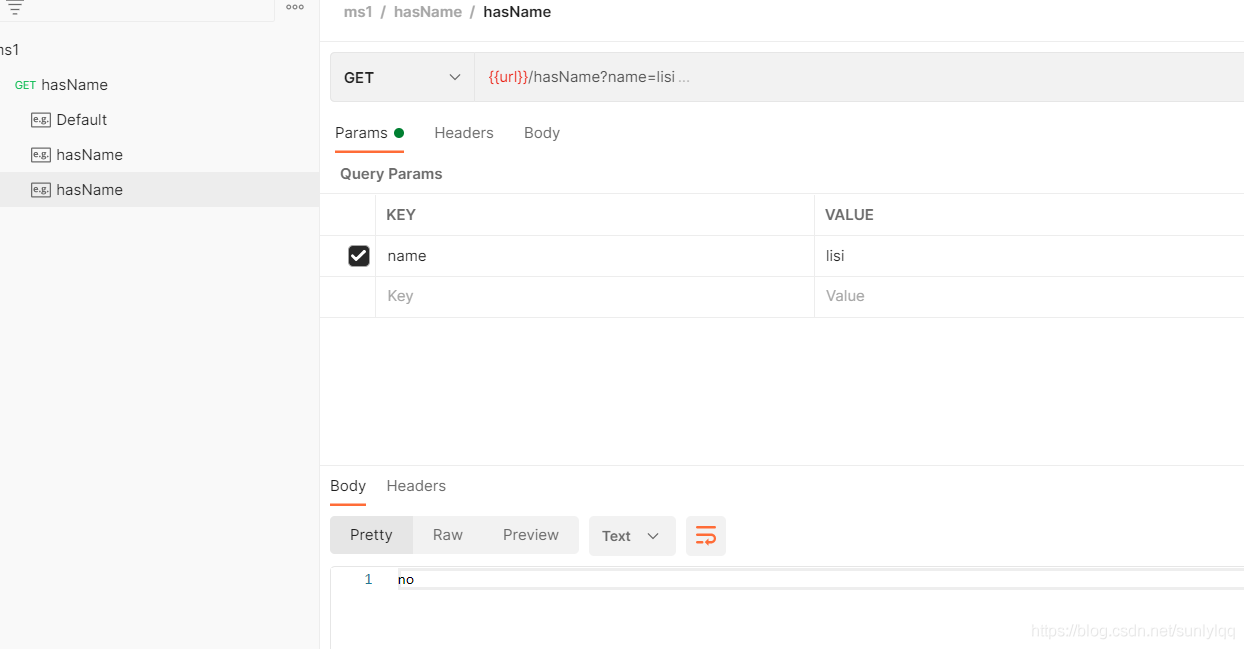The width and height of the screenshot is (1244, 649).
Task: Open the Text format dropdown
Action: pos(632,536)
